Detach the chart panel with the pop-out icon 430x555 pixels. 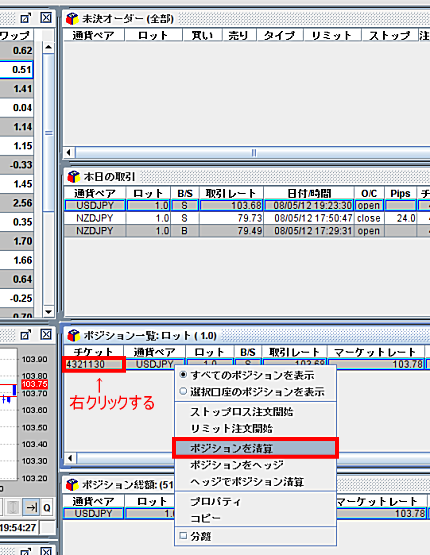(x=25, y=334)
